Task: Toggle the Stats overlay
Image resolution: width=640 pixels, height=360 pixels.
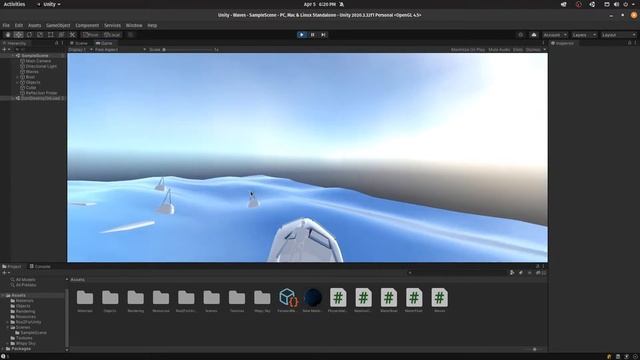Action: 518,50
